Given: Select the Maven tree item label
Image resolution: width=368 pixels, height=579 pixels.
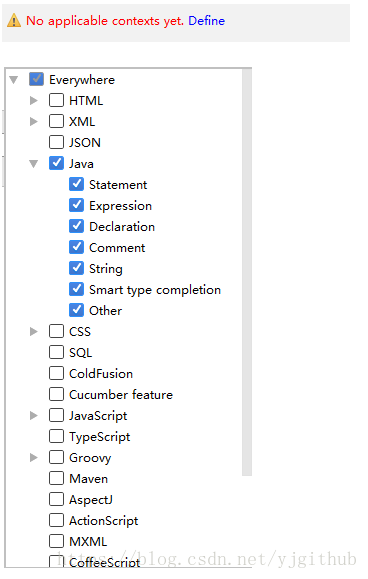Looking at the screenshot, I should [89, 479].
